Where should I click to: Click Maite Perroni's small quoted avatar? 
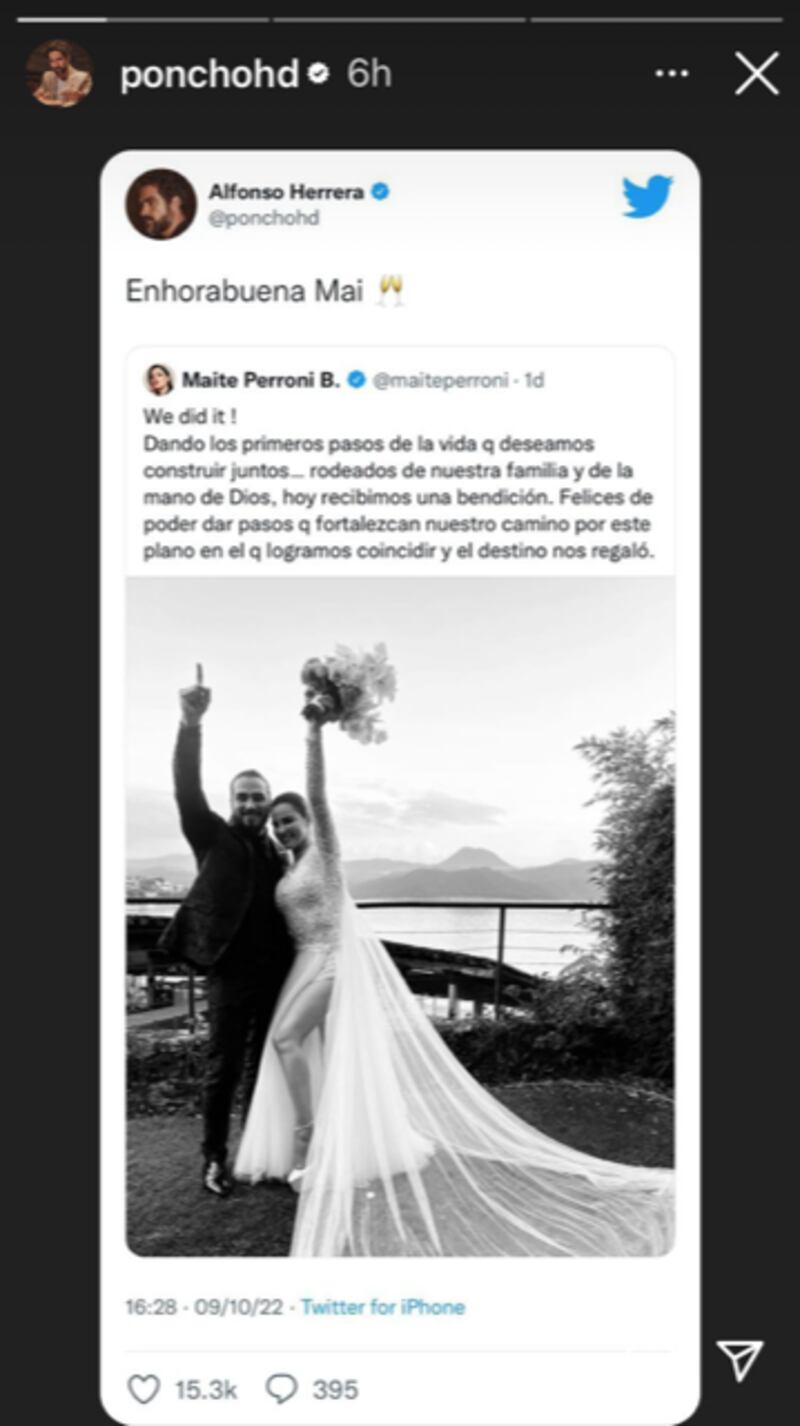pyautogui.click(x=159, y=380)
